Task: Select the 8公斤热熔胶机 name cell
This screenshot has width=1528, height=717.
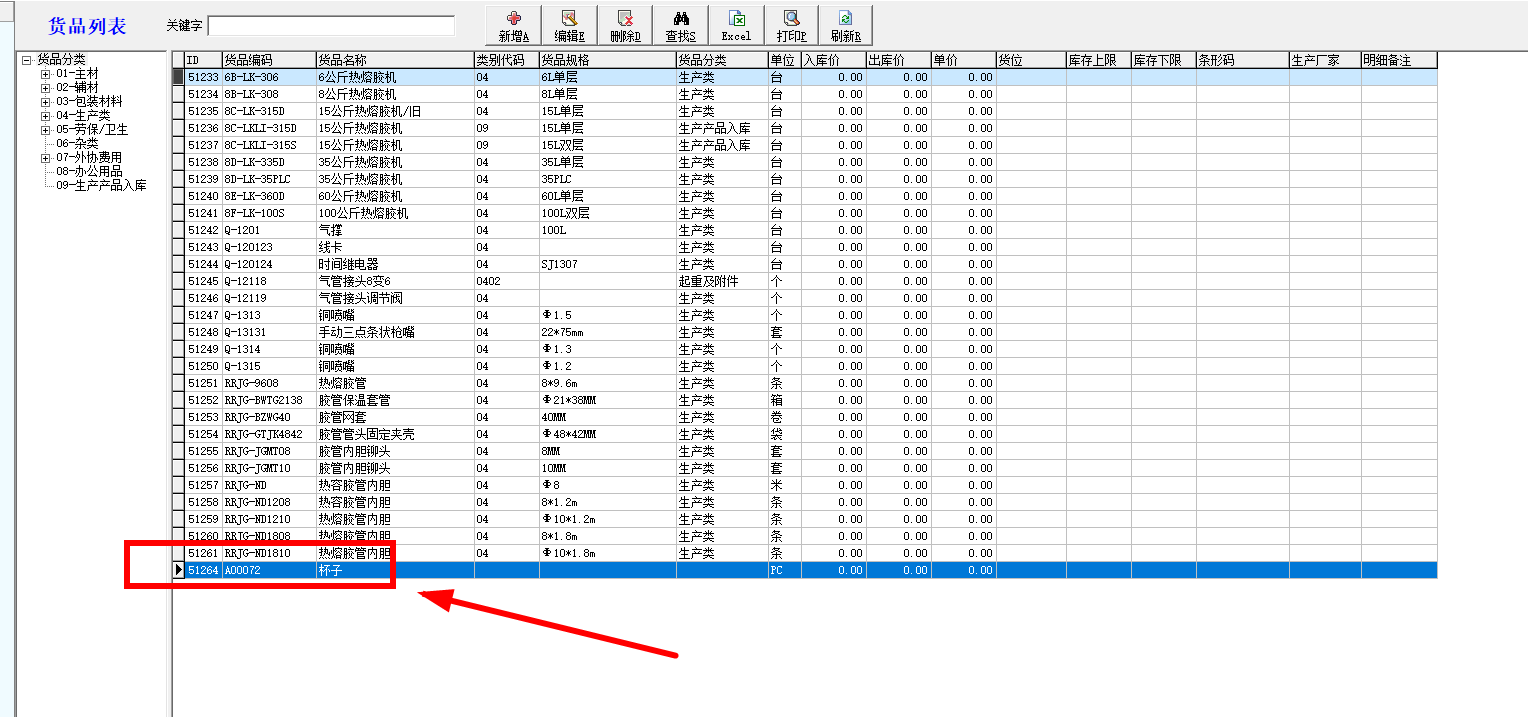Action: tap(394, 94)
